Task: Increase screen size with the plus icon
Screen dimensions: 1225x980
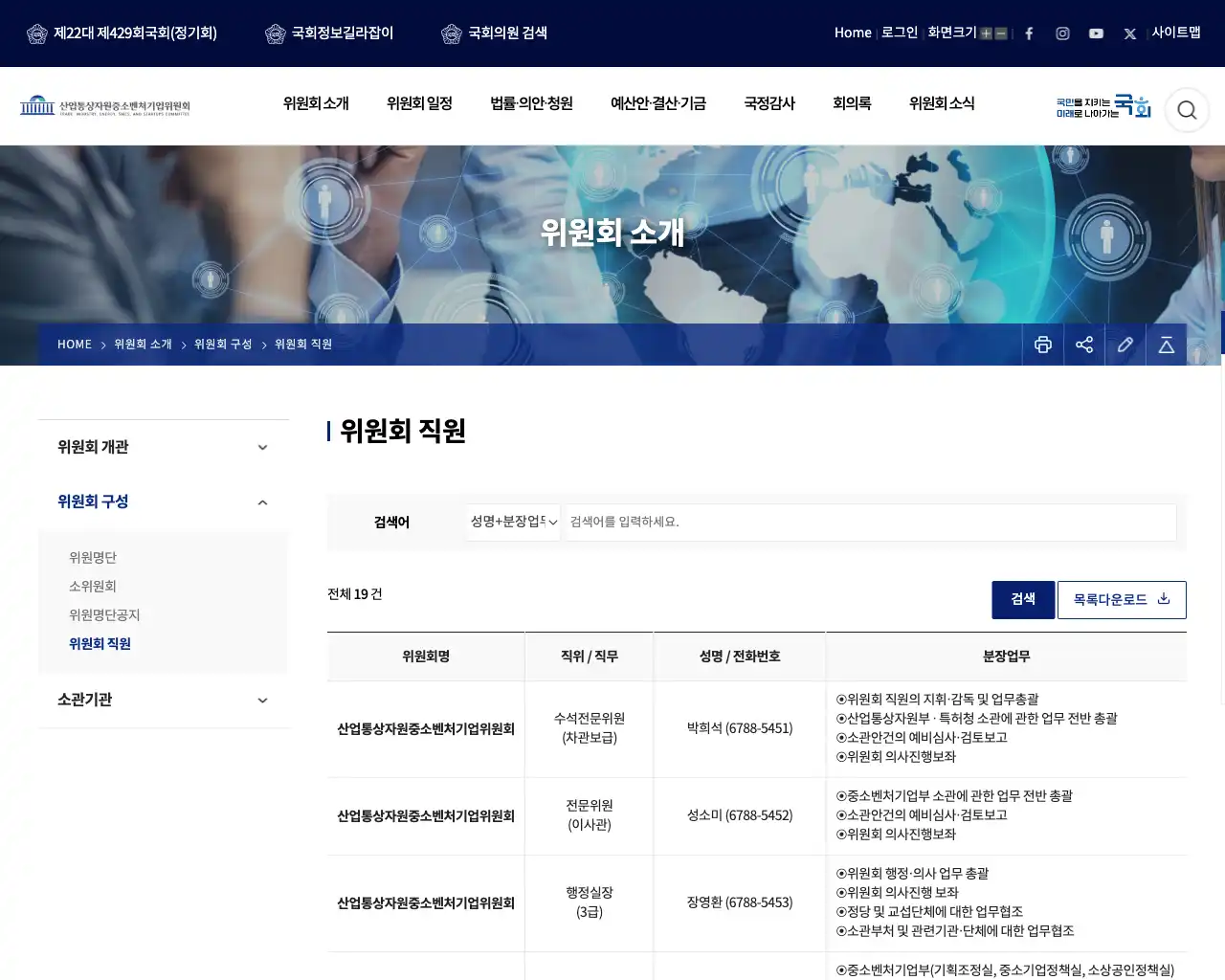Action: pos(986,33)
